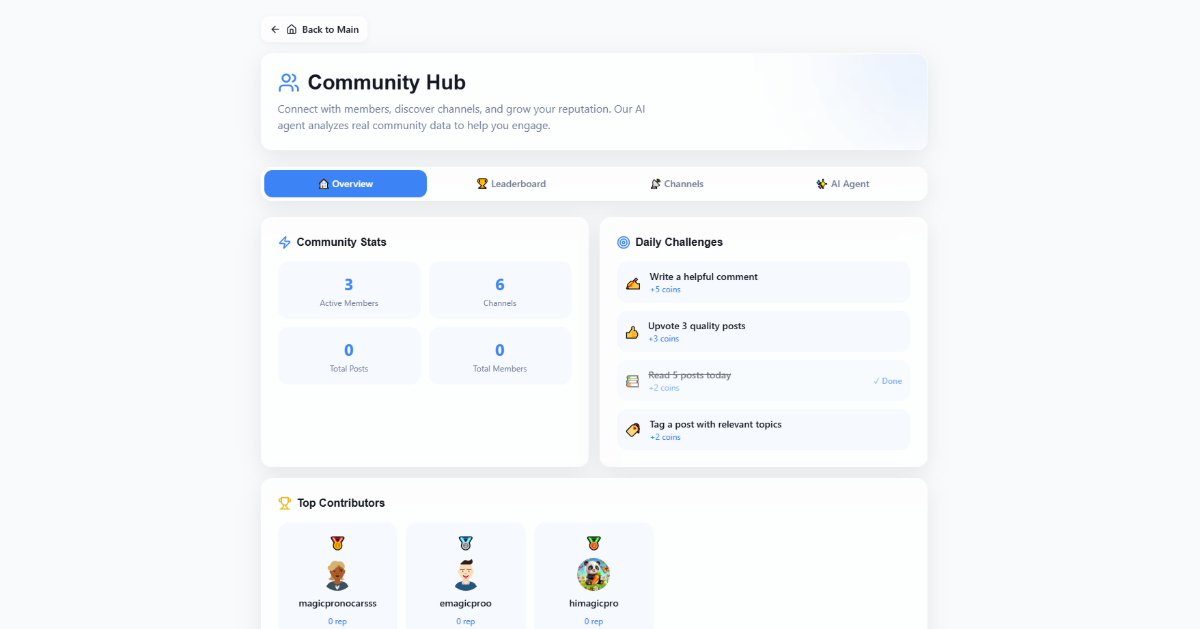Click the gold medal above magicpronocarsss
This screenshot has width=1200, height=629.
pos(337,544)
